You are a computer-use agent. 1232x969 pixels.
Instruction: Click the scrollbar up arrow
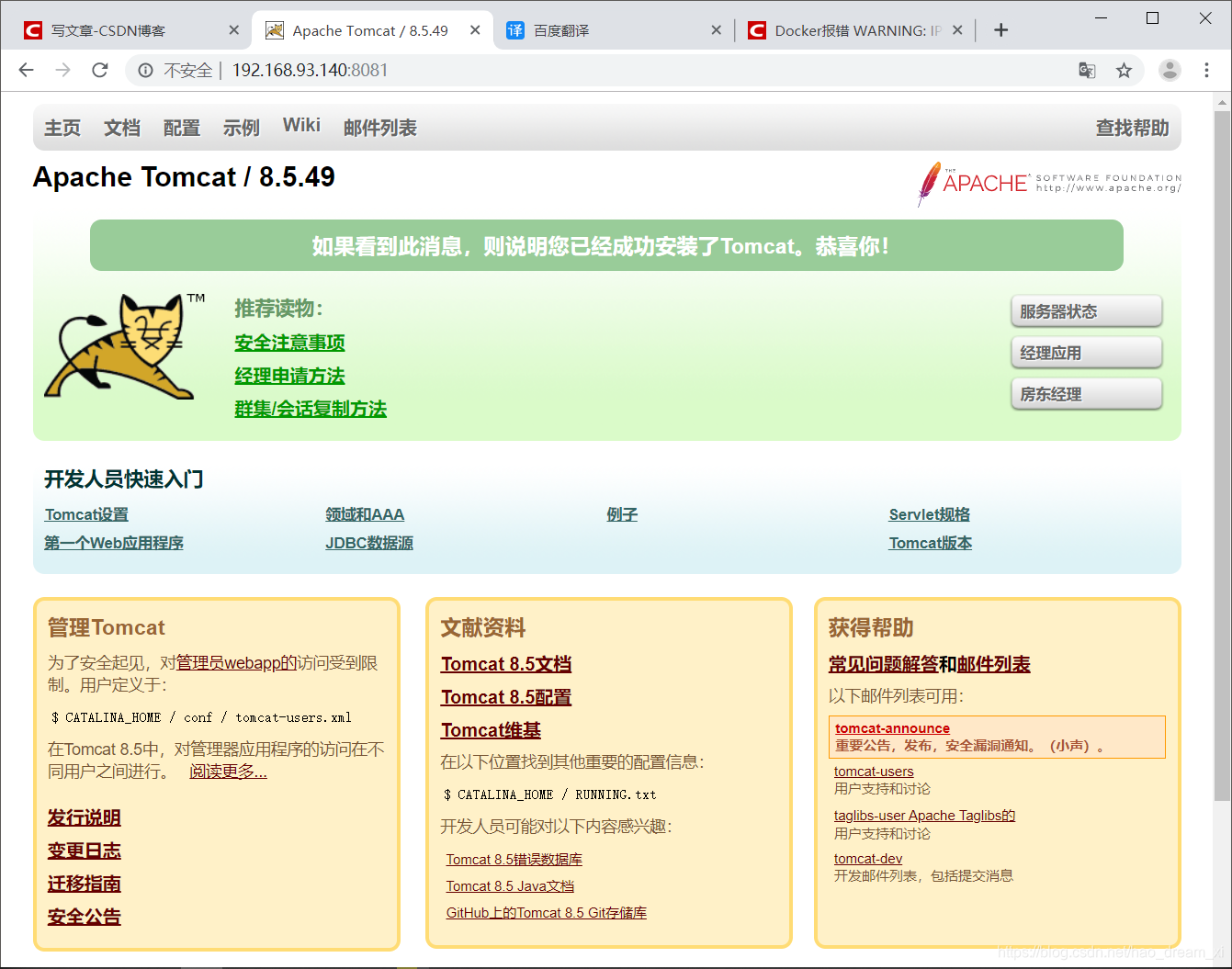pos(1223,101)
